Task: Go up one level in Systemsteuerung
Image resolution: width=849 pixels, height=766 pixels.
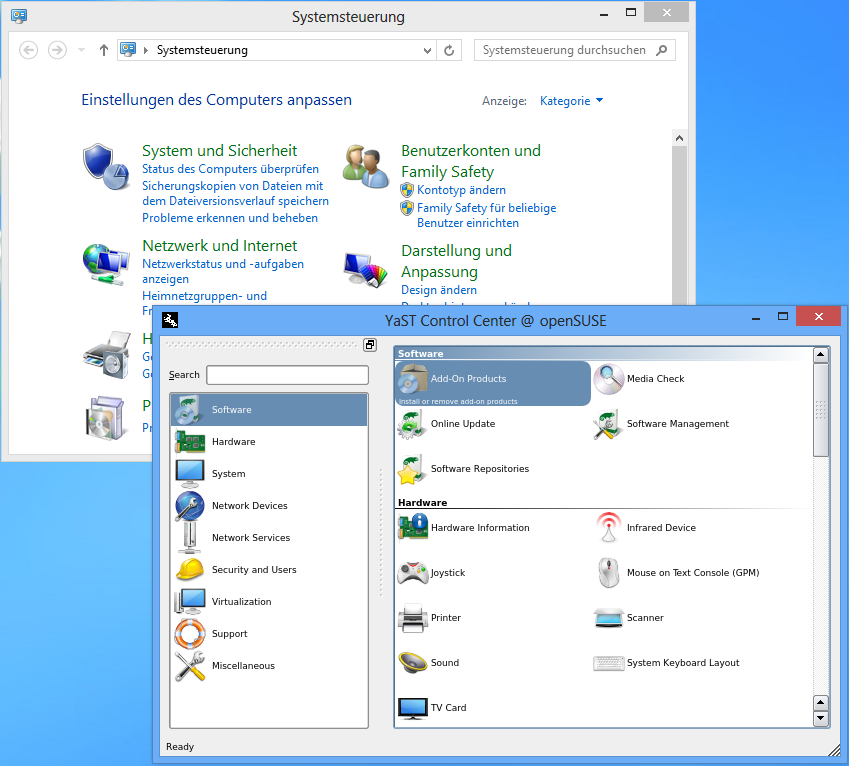Action: point(103,50)
